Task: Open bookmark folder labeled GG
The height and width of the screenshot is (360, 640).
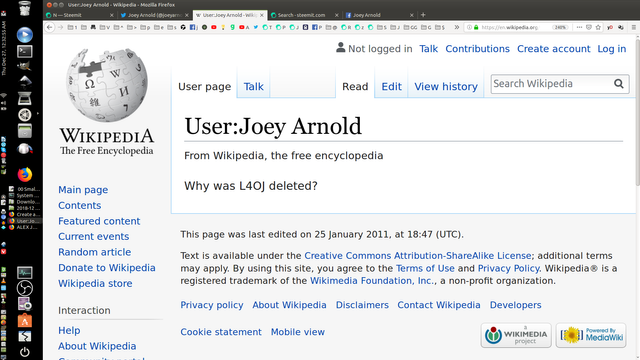Action: (410, 27)
